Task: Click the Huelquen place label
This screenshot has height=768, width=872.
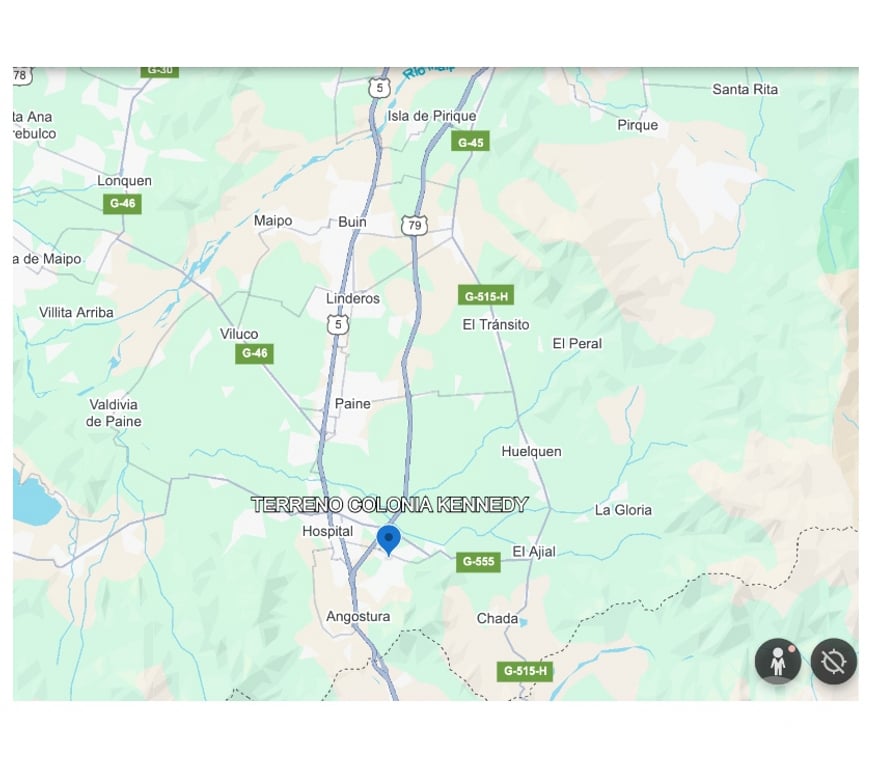Action: tap(531, 452)
